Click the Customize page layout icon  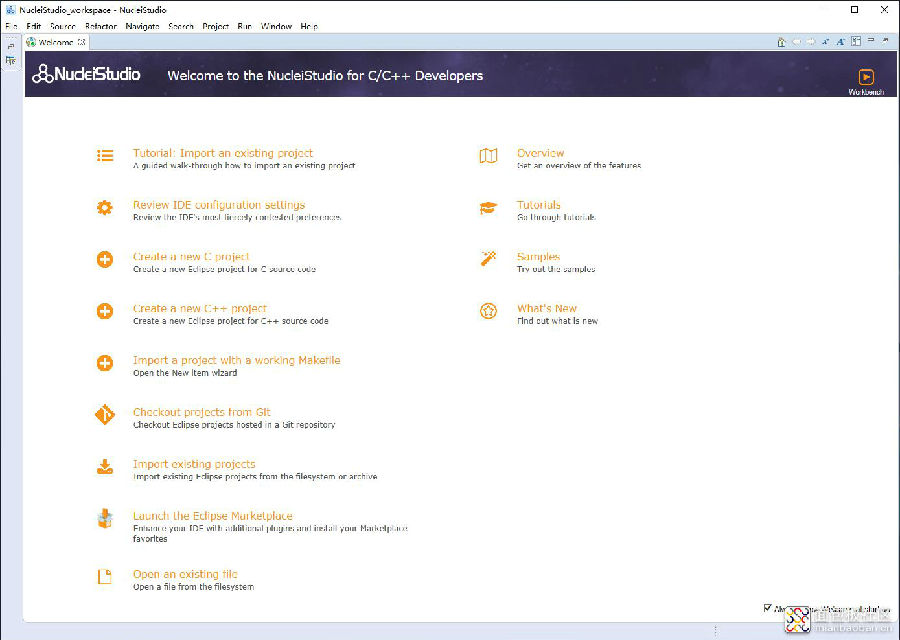click(x=856, y=41)
